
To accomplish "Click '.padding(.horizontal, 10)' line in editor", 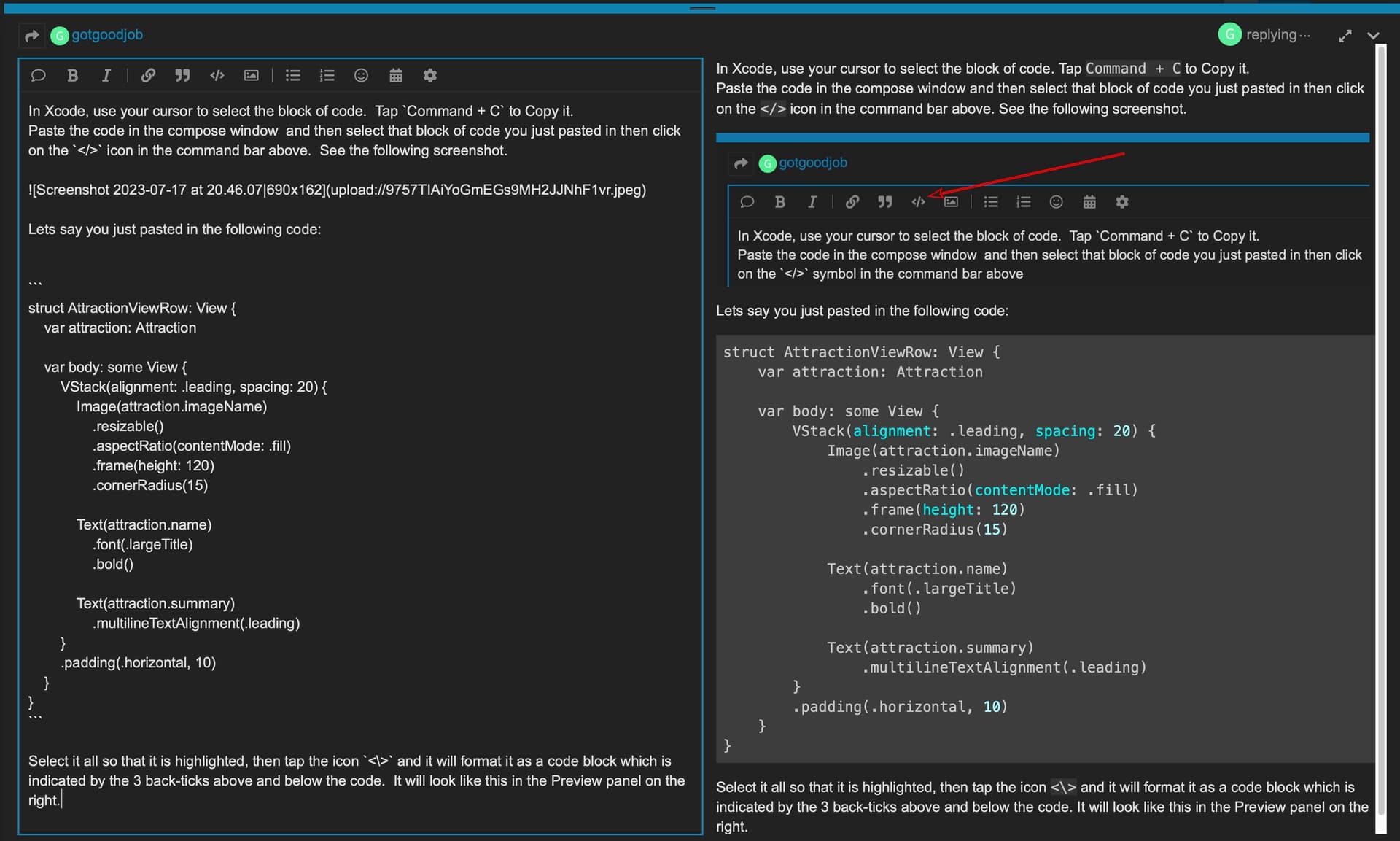I will 138,662.
